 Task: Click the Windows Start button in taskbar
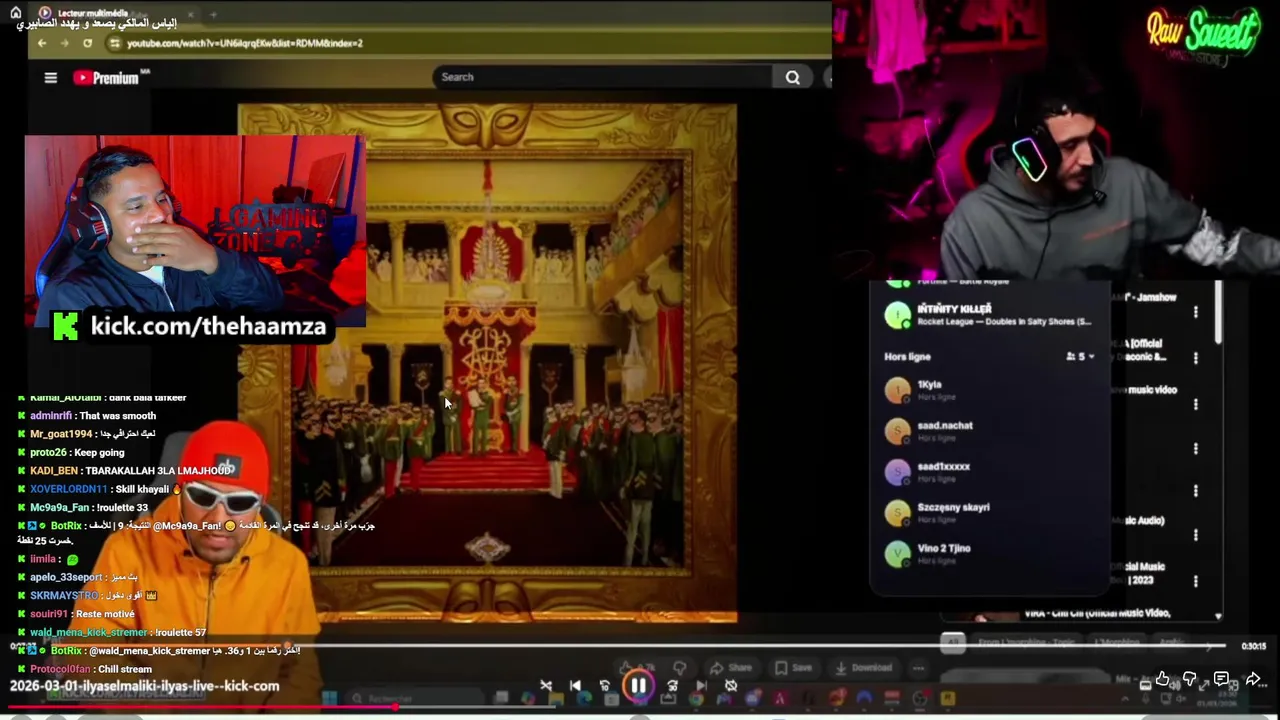pyautogui.click(x=329, y=698)
